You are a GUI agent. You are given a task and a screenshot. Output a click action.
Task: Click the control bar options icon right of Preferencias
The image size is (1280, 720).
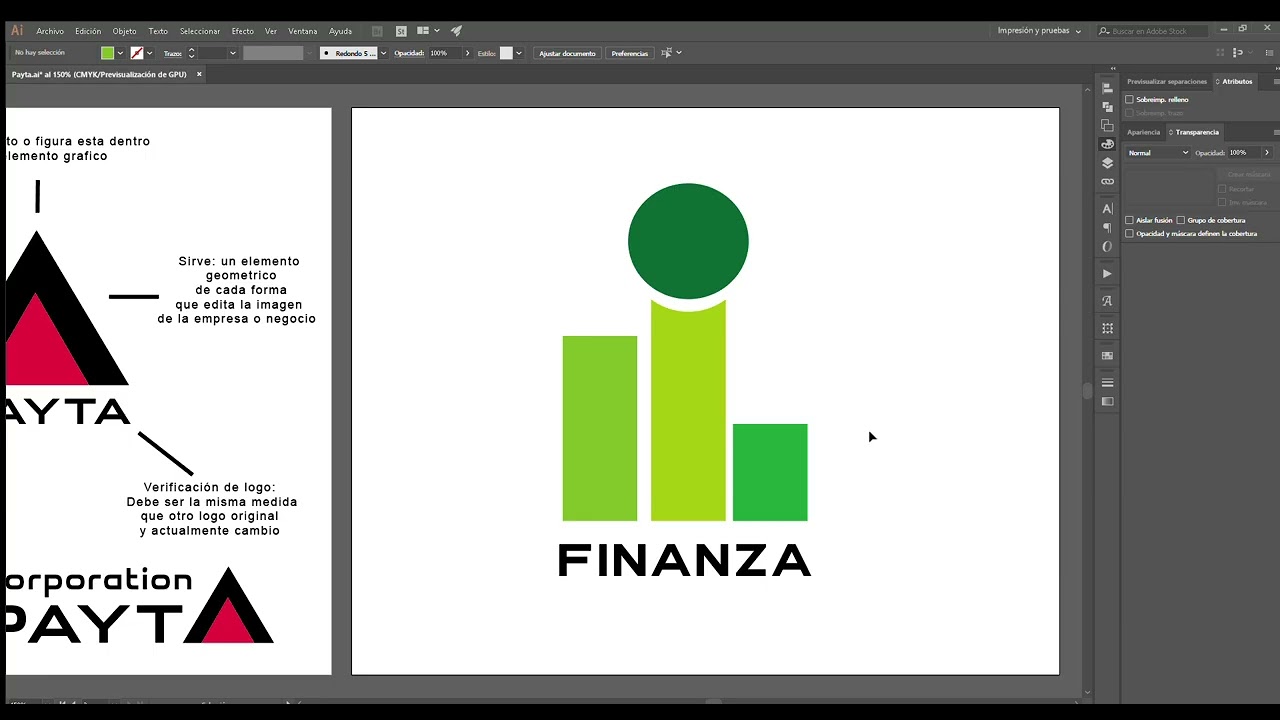pyautogui.click(x=667, y=53)
